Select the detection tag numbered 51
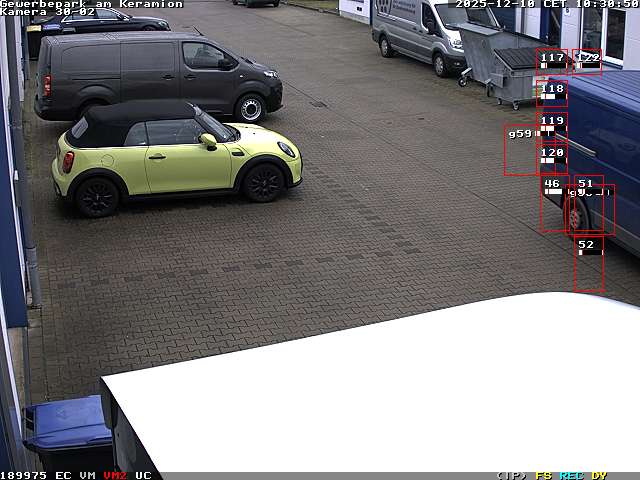This screenshot has height=480, width=640. click(585, 184)
